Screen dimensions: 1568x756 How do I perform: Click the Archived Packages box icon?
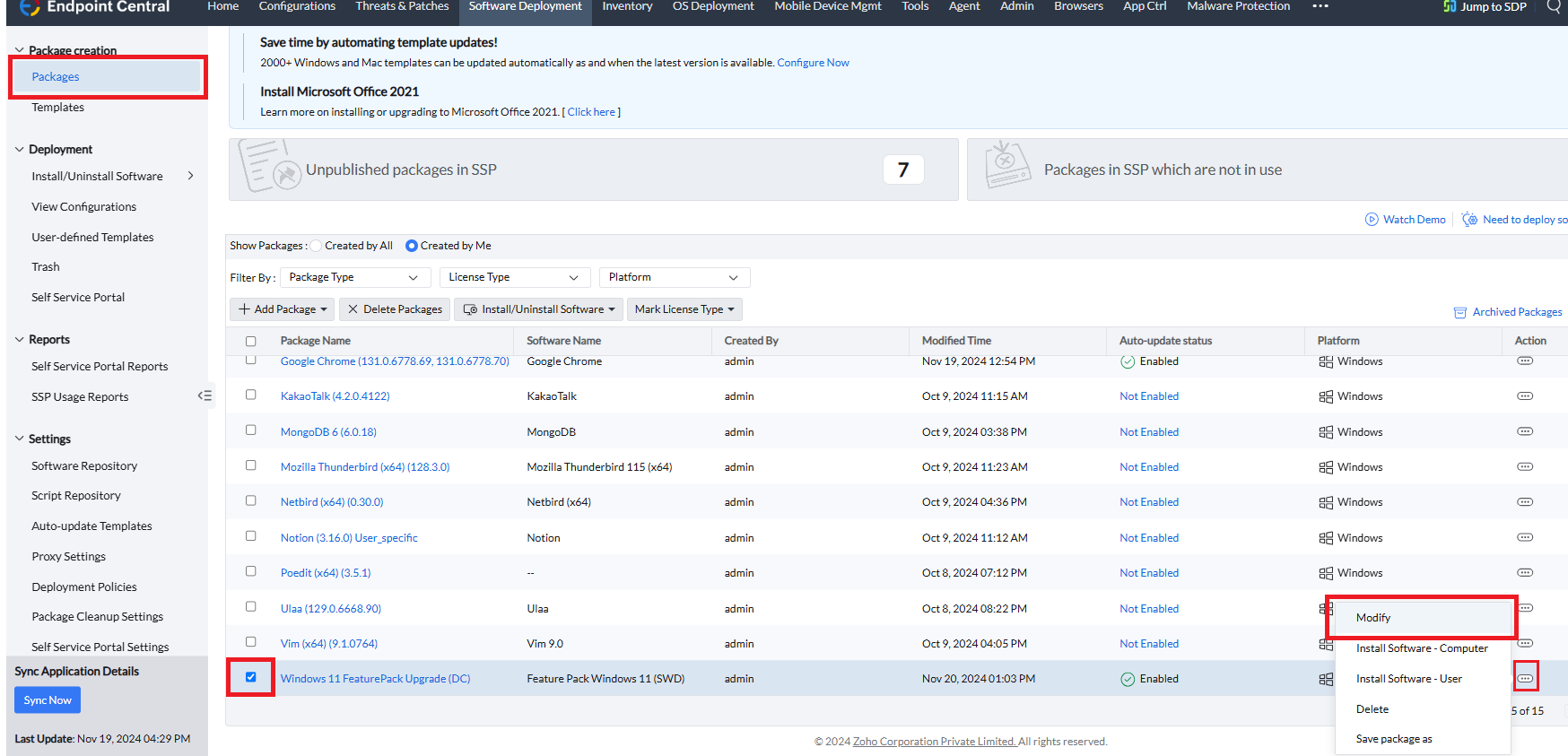pyautogui.click(x=1460, y=312)
